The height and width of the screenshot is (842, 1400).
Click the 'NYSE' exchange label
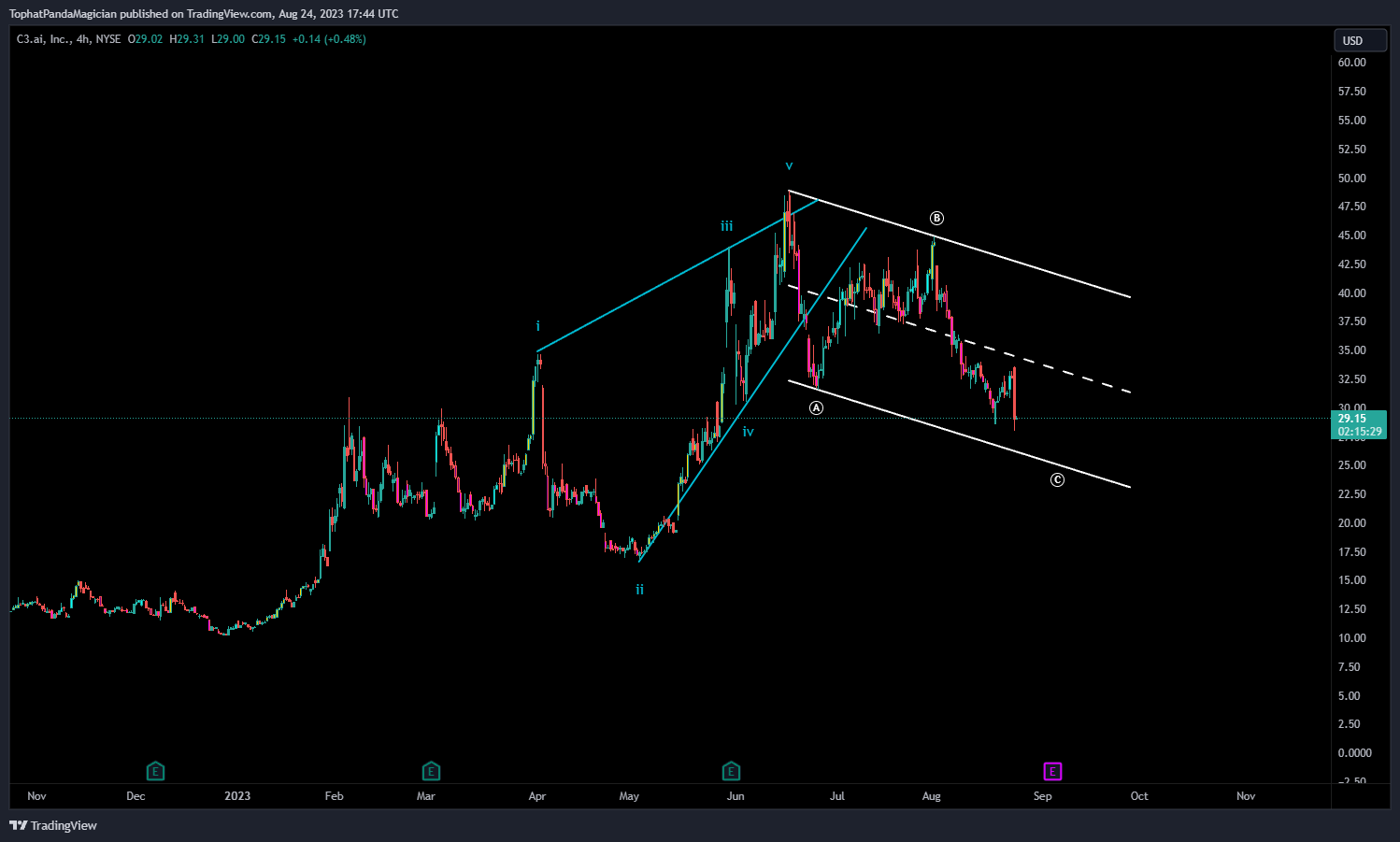(x=108, y=39)
